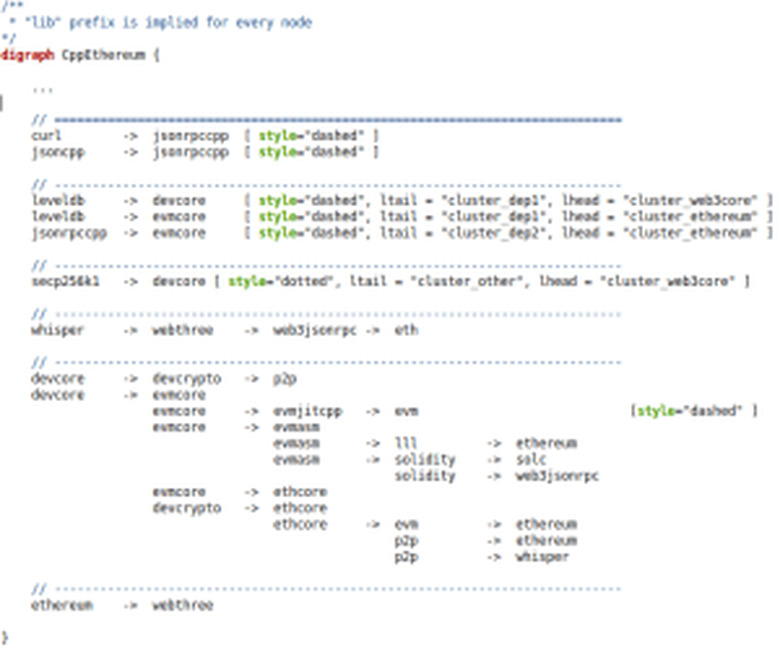Click webthree on the last edge line
780x655 pixels.
point(182,605)
